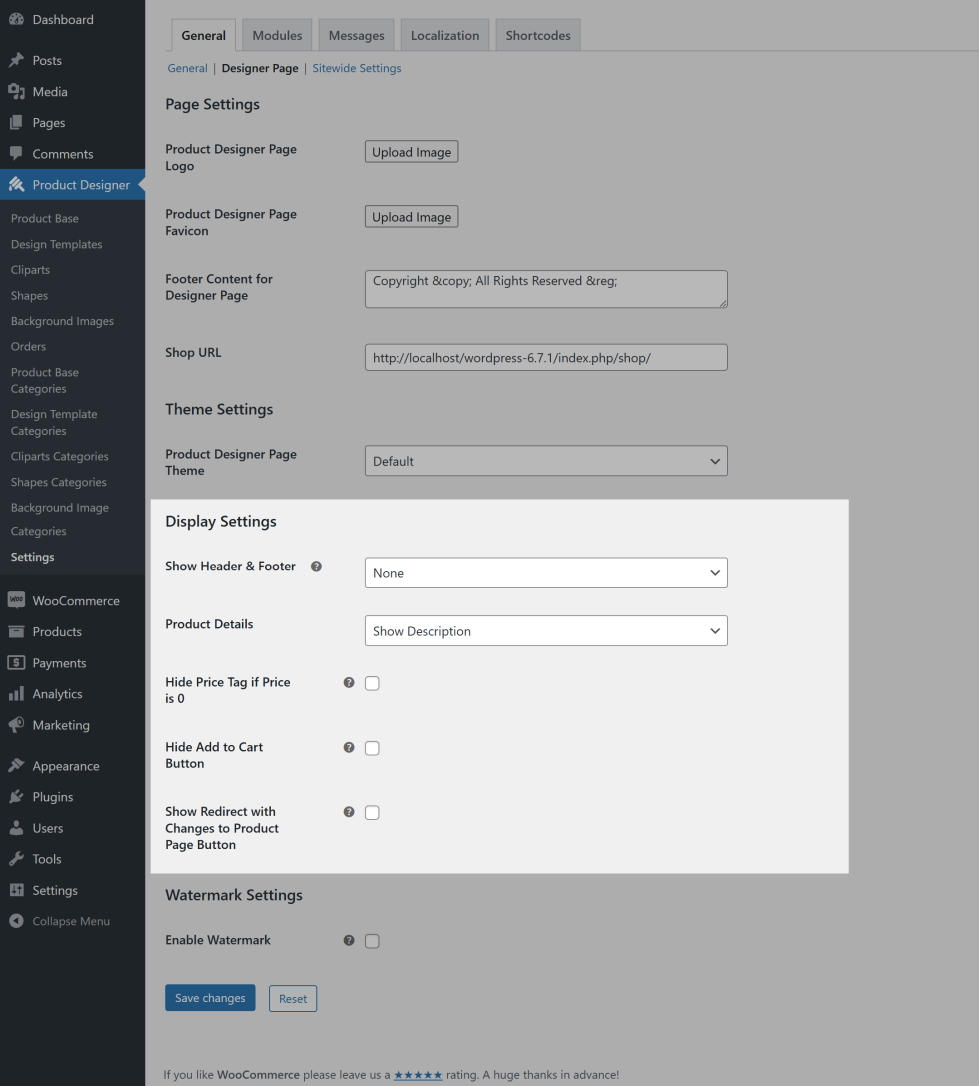Check the Hide Add to Cart Button box

372,748
